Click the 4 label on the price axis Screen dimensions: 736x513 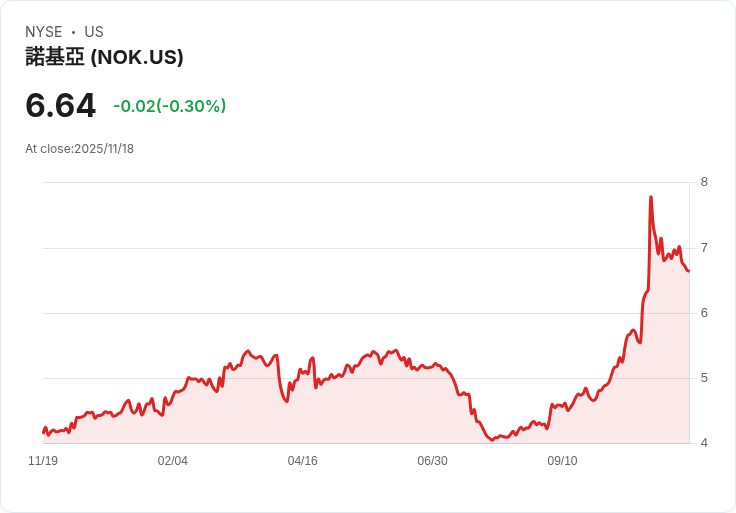[x=704, y=443]
